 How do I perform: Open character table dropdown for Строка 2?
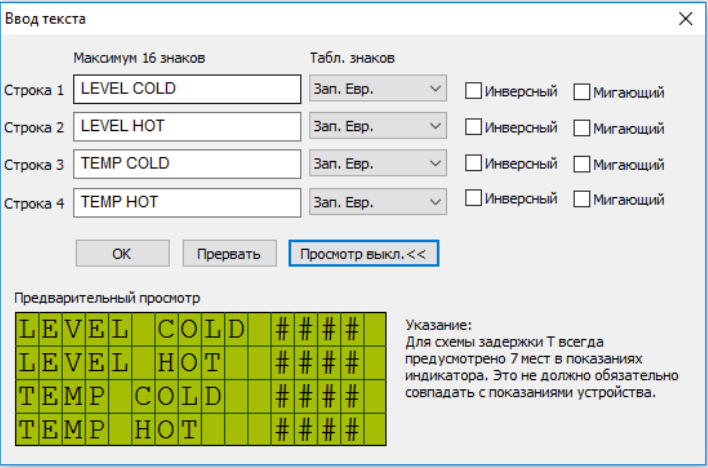[378, 126]
